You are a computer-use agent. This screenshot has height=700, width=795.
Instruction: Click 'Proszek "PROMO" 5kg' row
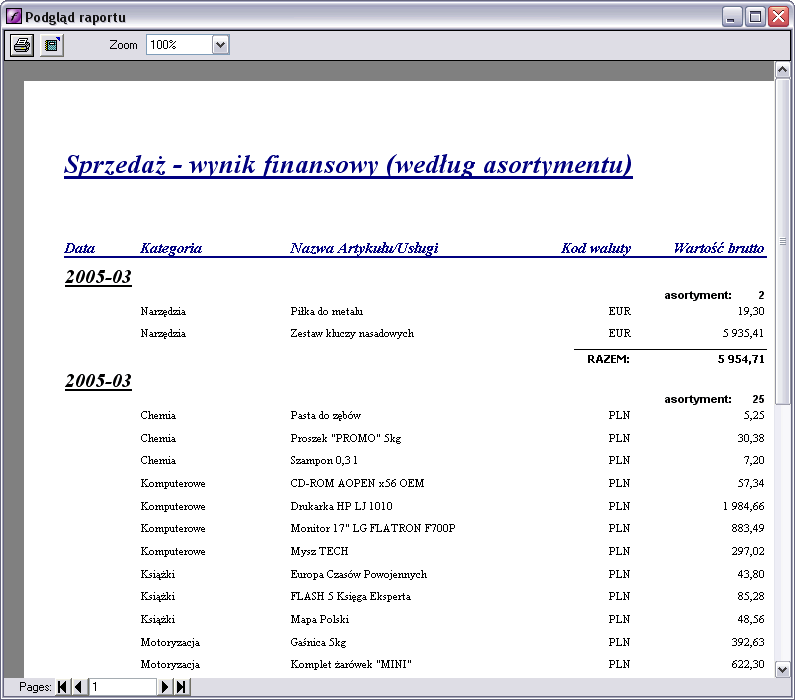[x=452, y=438]
